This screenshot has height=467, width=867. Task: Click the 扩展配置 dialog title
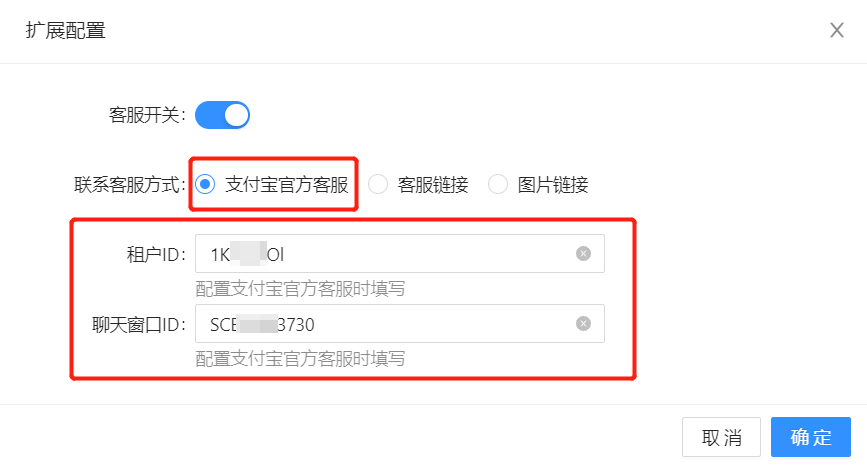[65, 30]
